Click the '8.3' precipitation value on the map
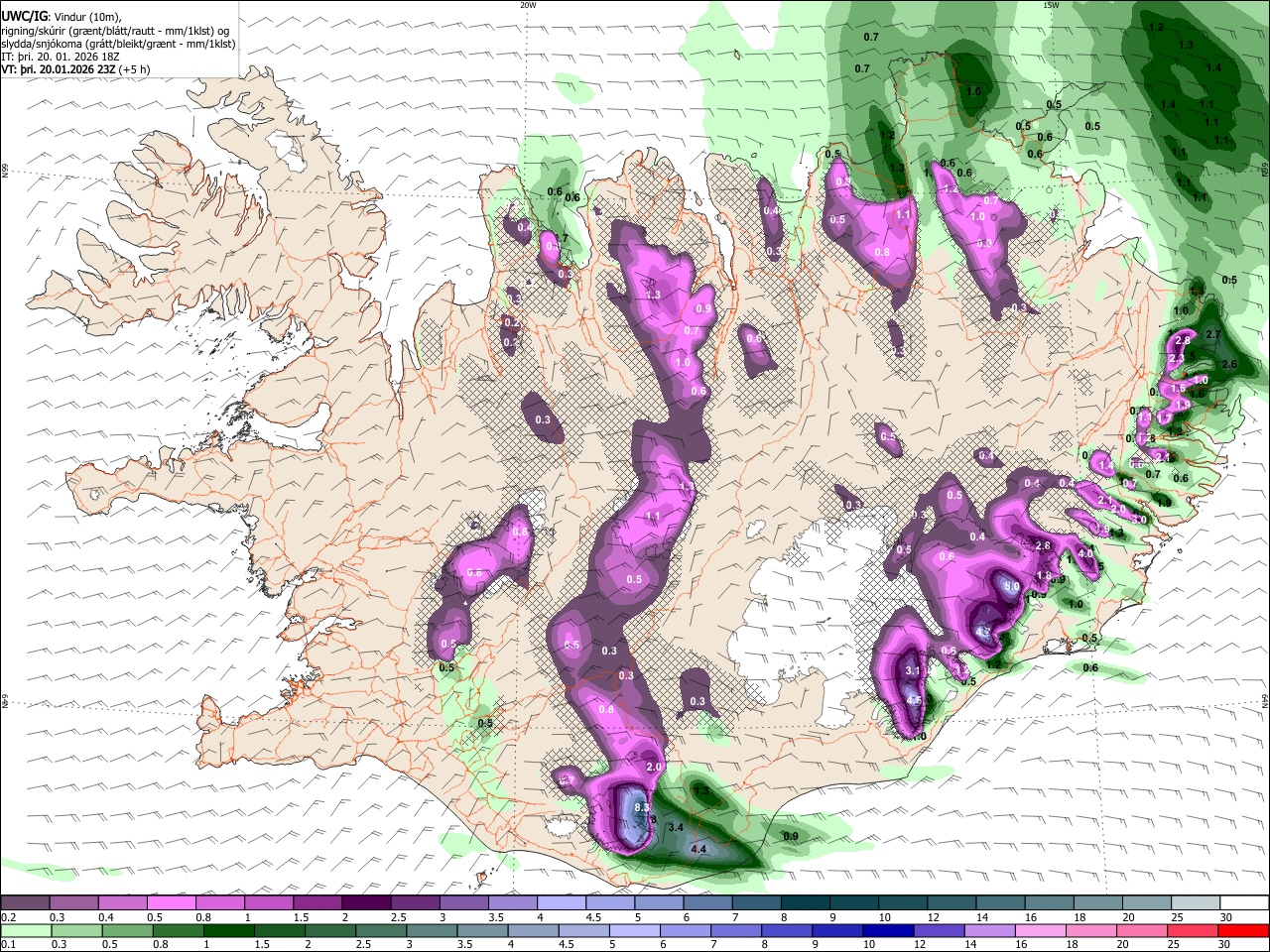Image resolution: width=1270 pixels, height=952 pixels. point(641,808)
